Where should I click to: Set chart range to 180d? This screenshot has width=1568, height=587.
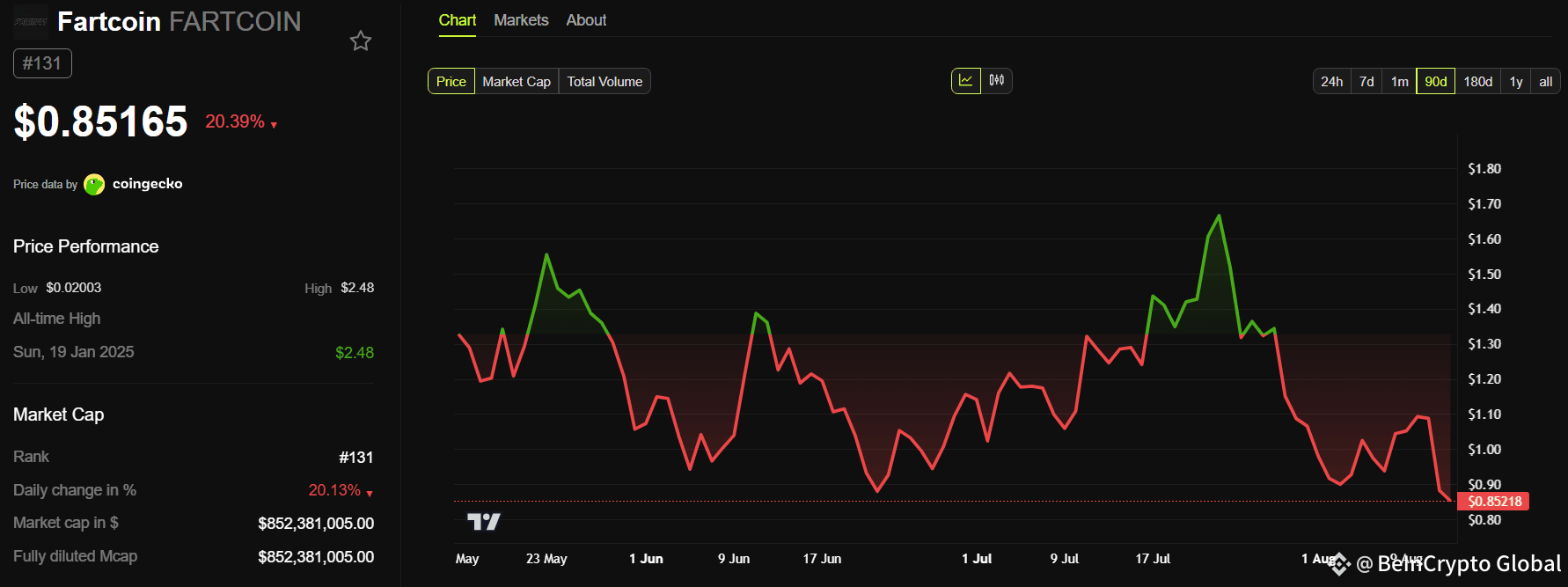click(1477, 81)
